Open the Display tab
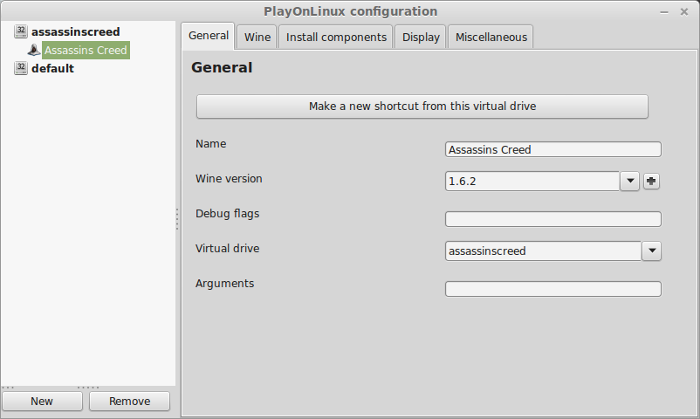The height and width of the screenshot is (419, 700). click(421, 37)
